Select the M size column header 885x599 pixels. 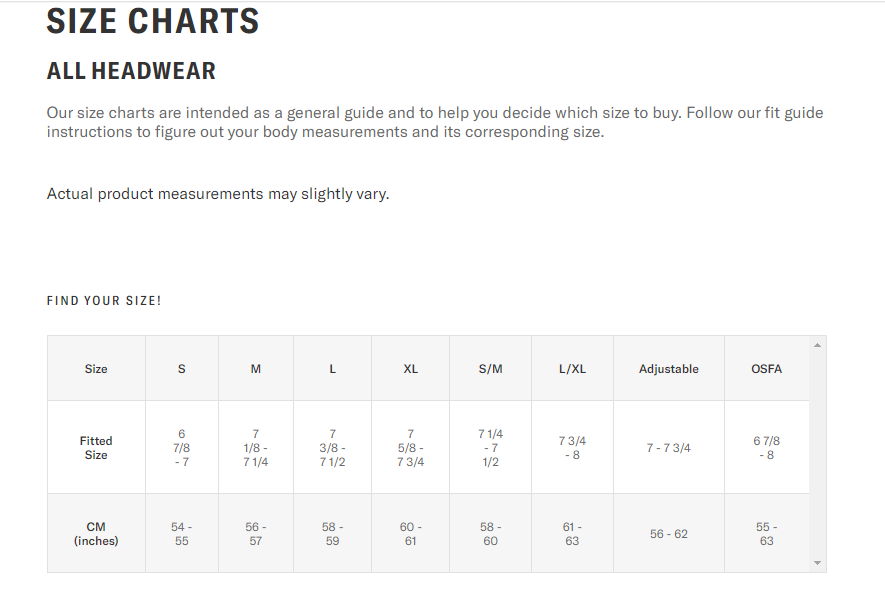pos(256,369)
